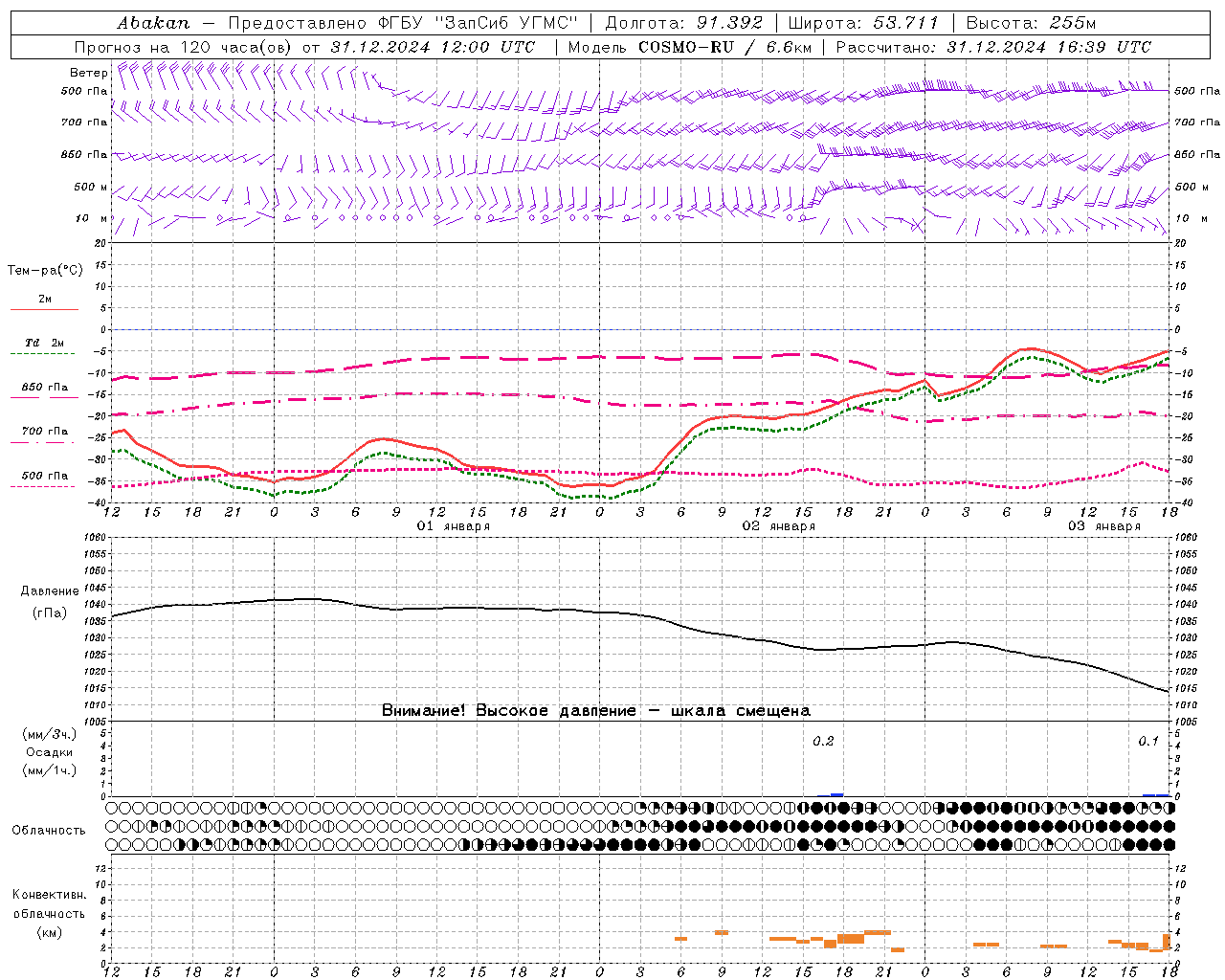Click the Долгота: 91.392 value

(683, 22)
